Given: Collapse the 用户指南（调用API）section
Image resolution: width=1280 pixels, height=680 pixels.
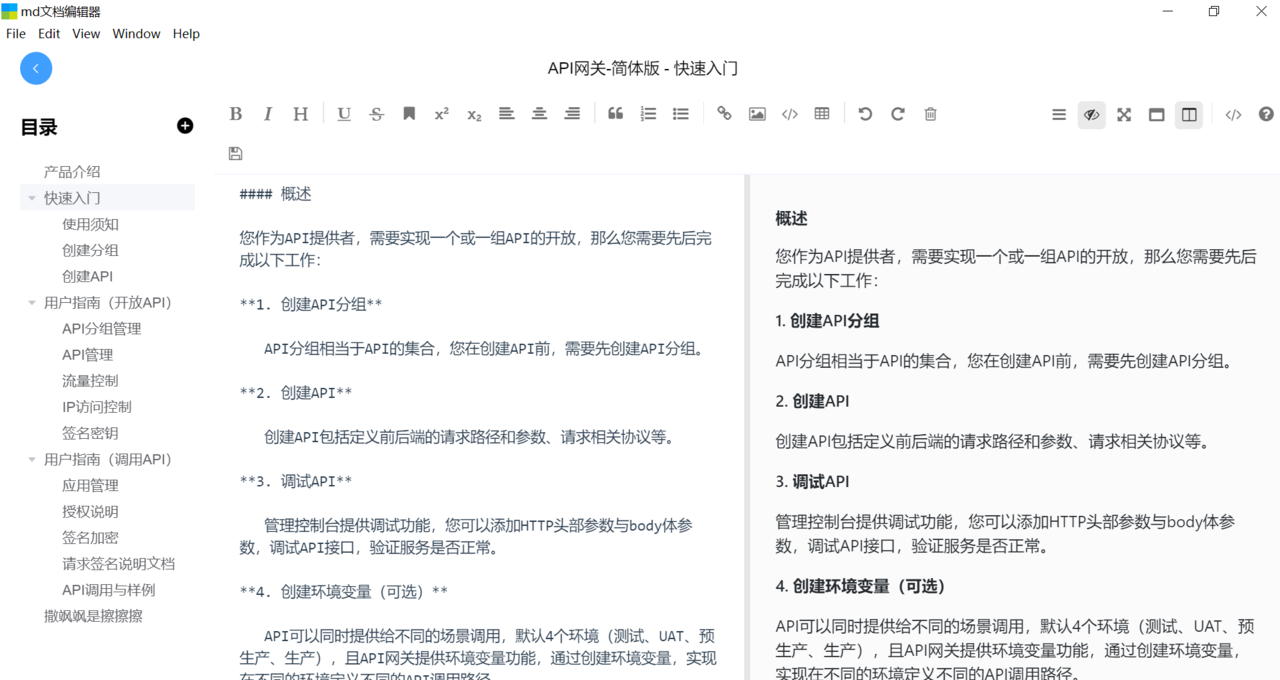Looking at the screenshot, I should 32,460.
